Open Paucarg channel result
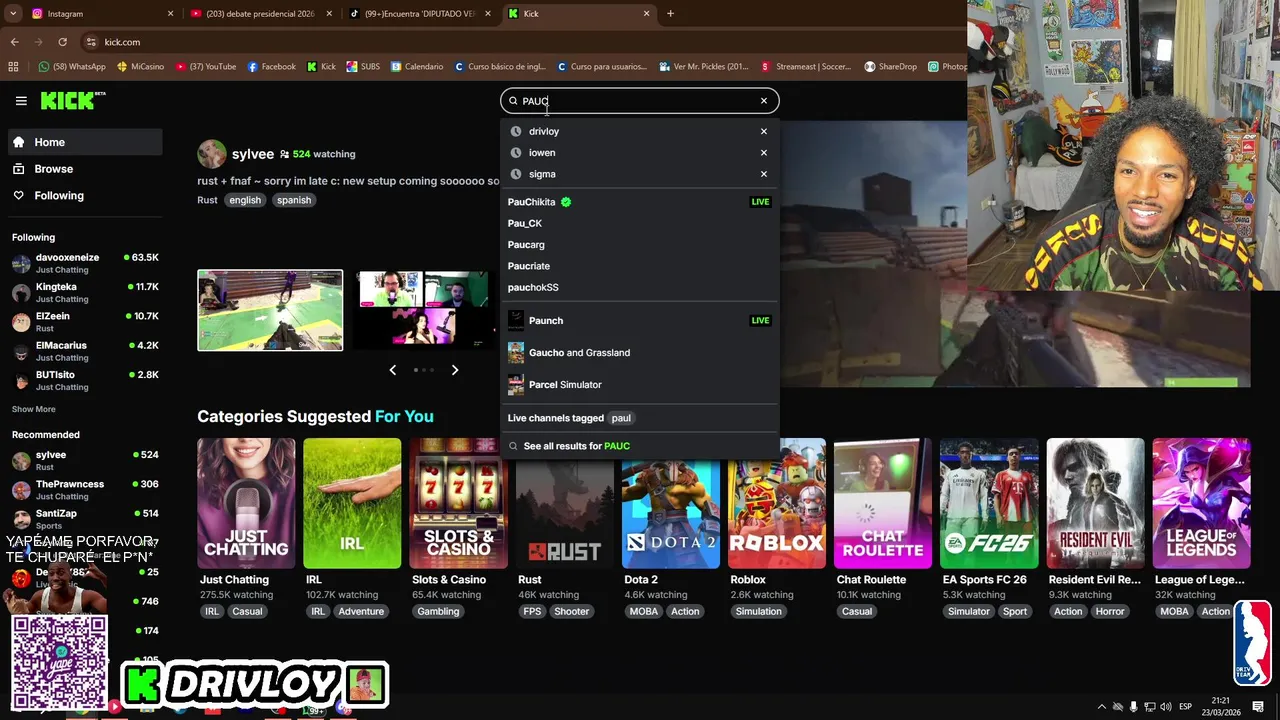1280x720 pixels. pyautogui.click(x=639, y=245)
